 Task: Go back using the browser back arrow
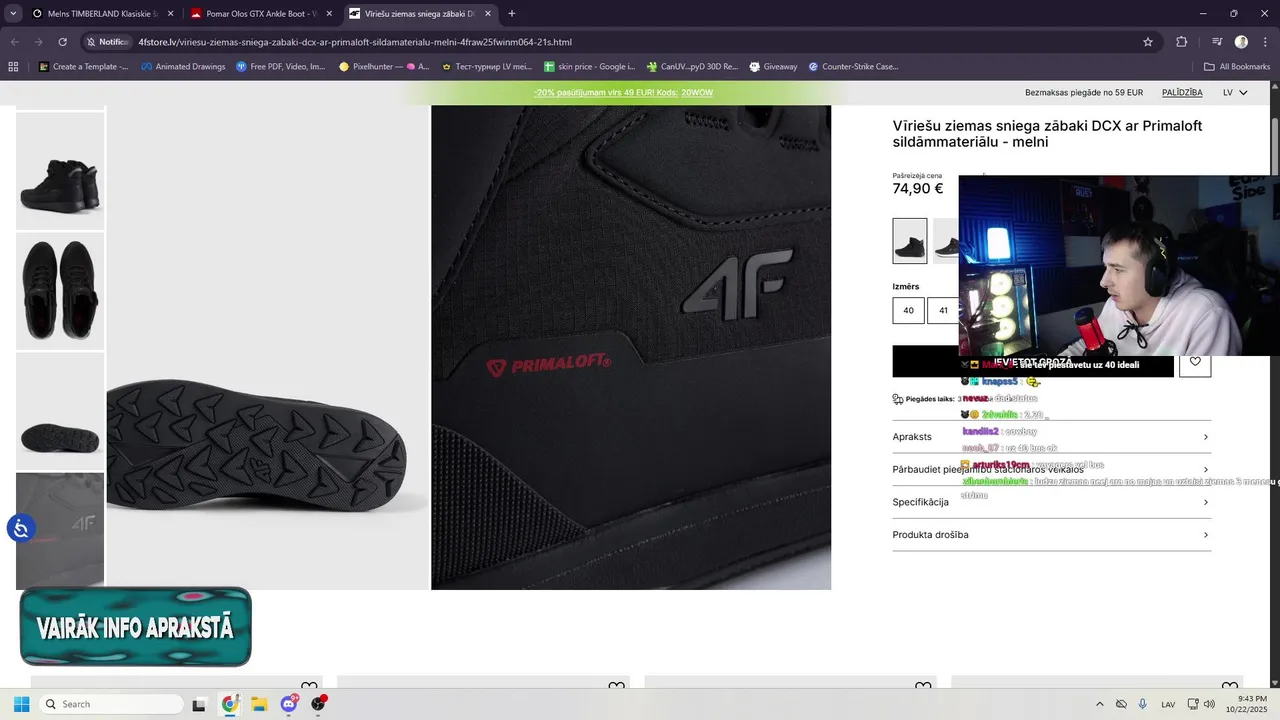pos(14,42)
